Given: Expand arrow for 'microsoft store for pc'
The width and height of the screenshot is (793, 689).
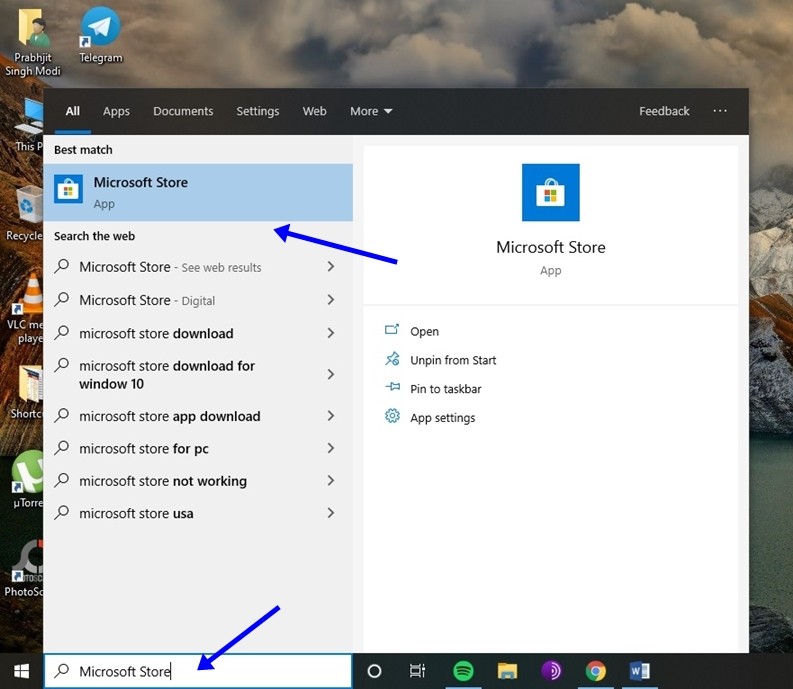Looking at the screenshot, I should coord(331,448).
